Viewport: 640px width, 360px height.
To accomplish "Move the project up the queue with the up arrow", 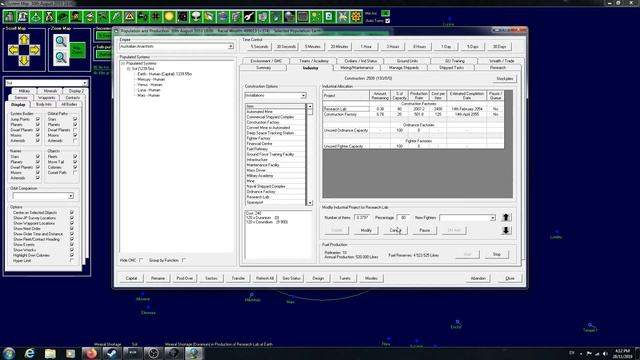I will point(506,217).
